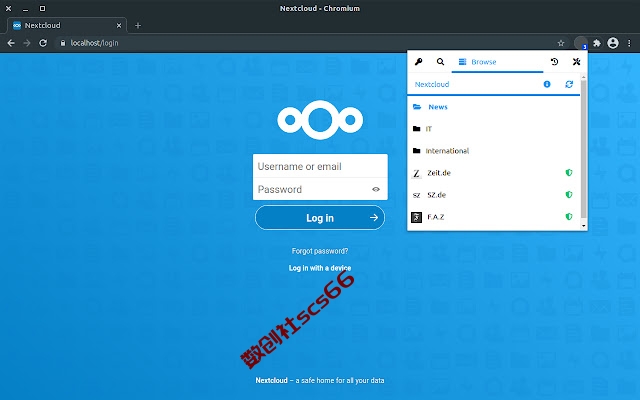Go back in browser history
The width and height of the screenshot is (640, 400).
[11, 43]
